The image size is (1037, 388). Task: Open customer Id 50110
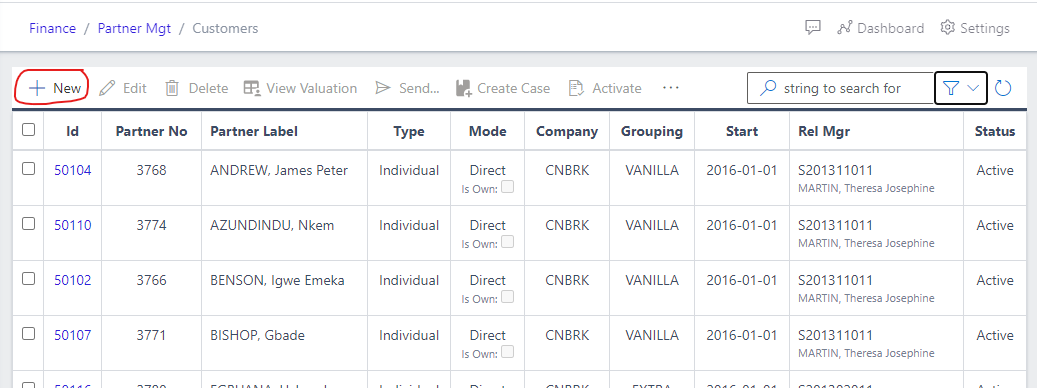73,225
